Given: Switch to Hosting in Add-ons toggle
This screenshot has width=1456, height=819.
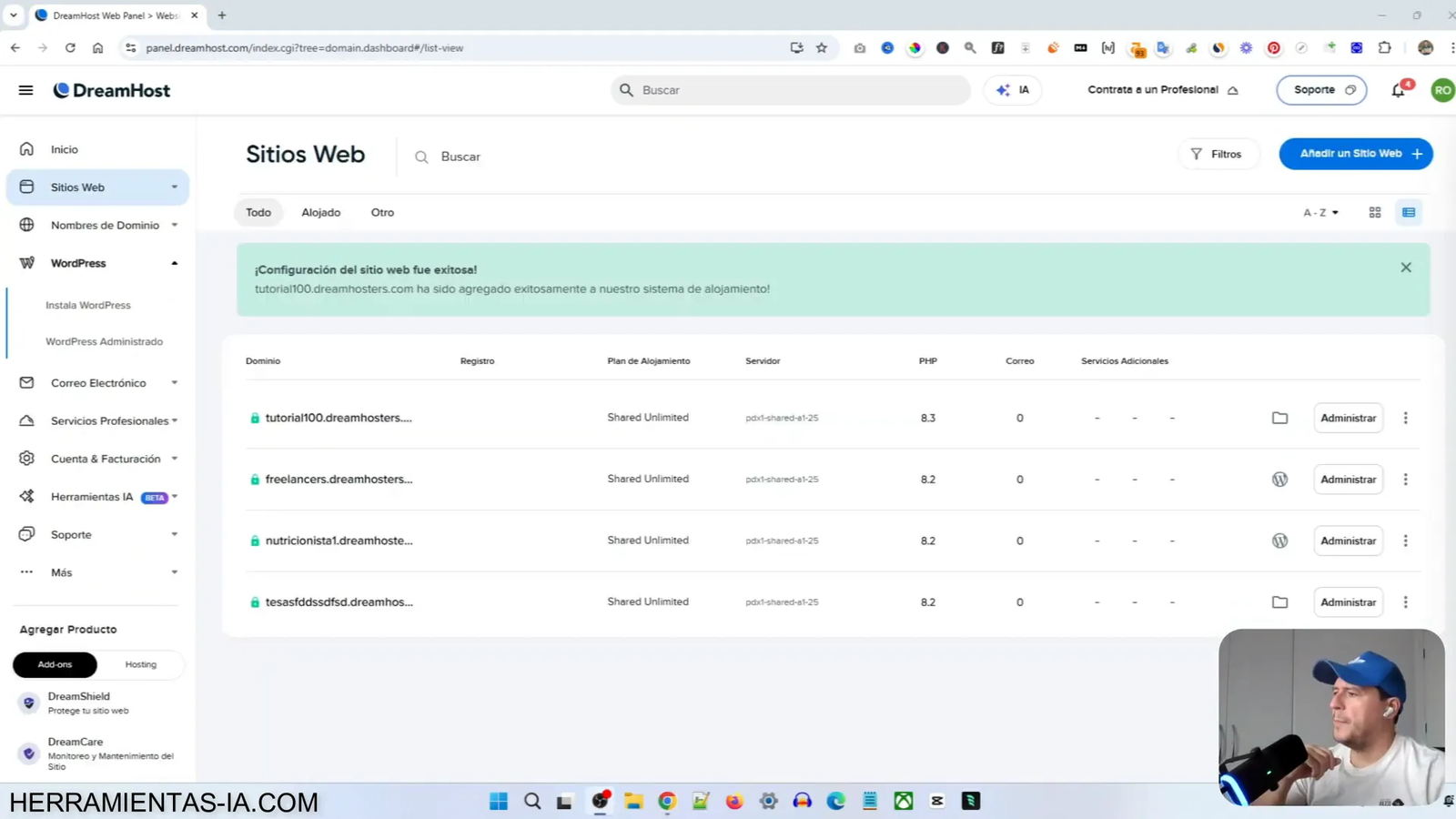Looking at the screenshot, I should 140,664.
